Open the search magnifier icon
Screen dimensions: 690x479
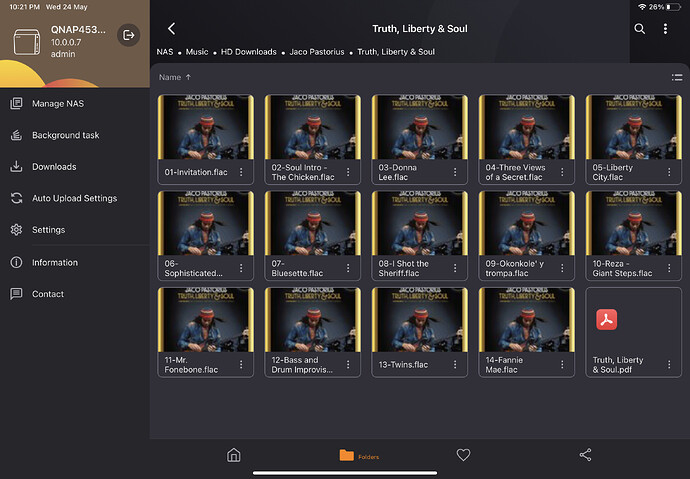pyautogui.click(x=639, y=29)
